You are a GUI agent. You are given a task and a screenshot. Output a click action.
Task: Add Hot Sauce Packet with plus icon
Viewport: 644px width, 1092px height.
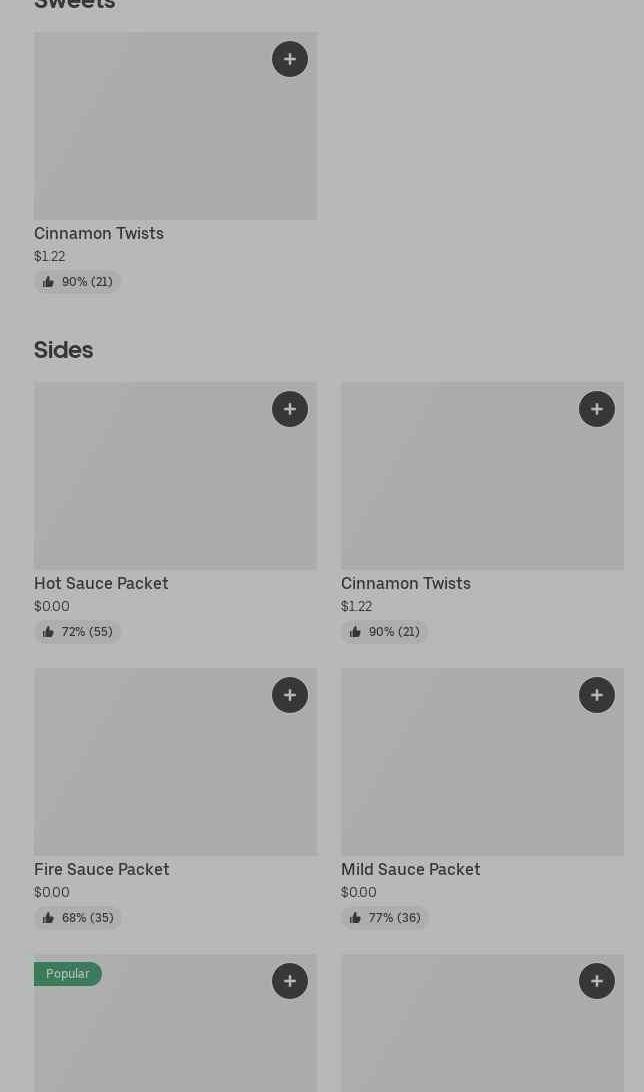coord(290,409)
